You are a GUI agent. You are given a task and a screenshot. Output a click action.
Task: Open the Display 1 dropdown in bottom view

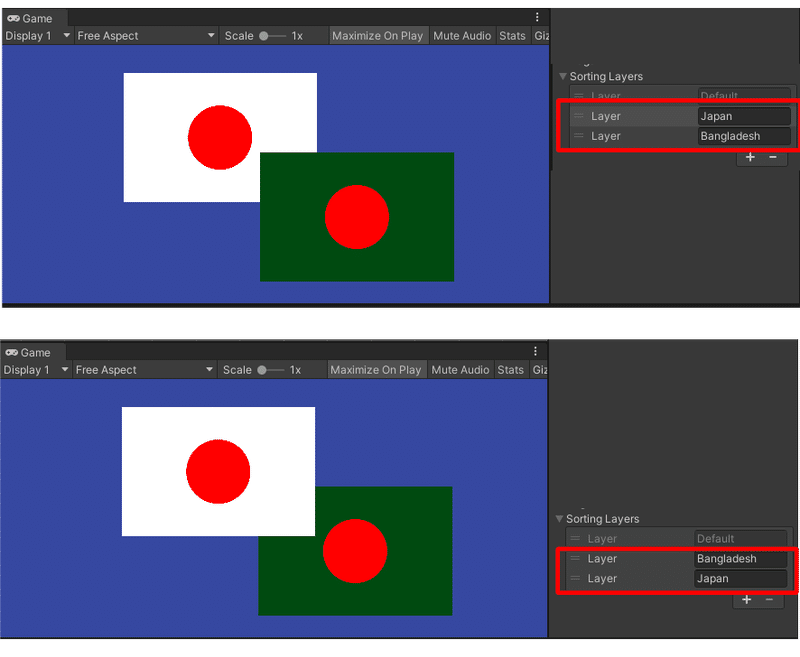pos(36,370)
